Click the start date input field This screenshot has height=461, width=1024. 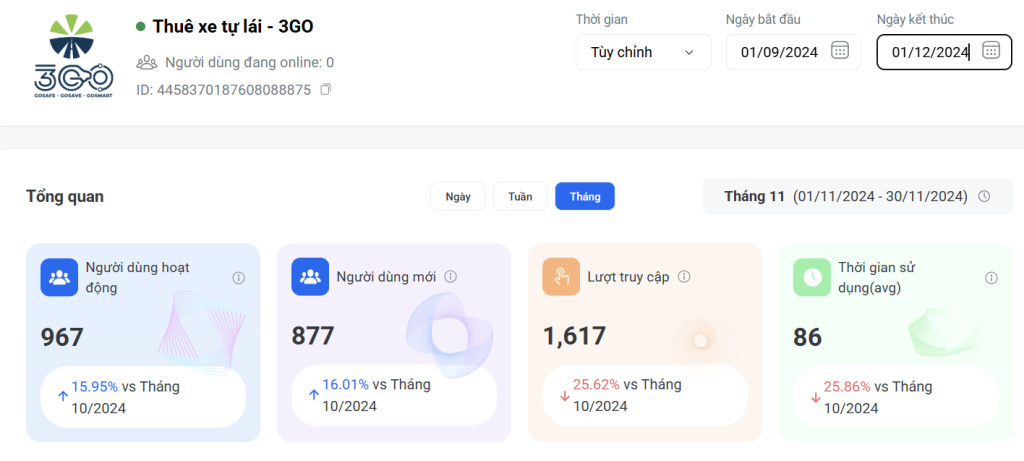point(780,52)
